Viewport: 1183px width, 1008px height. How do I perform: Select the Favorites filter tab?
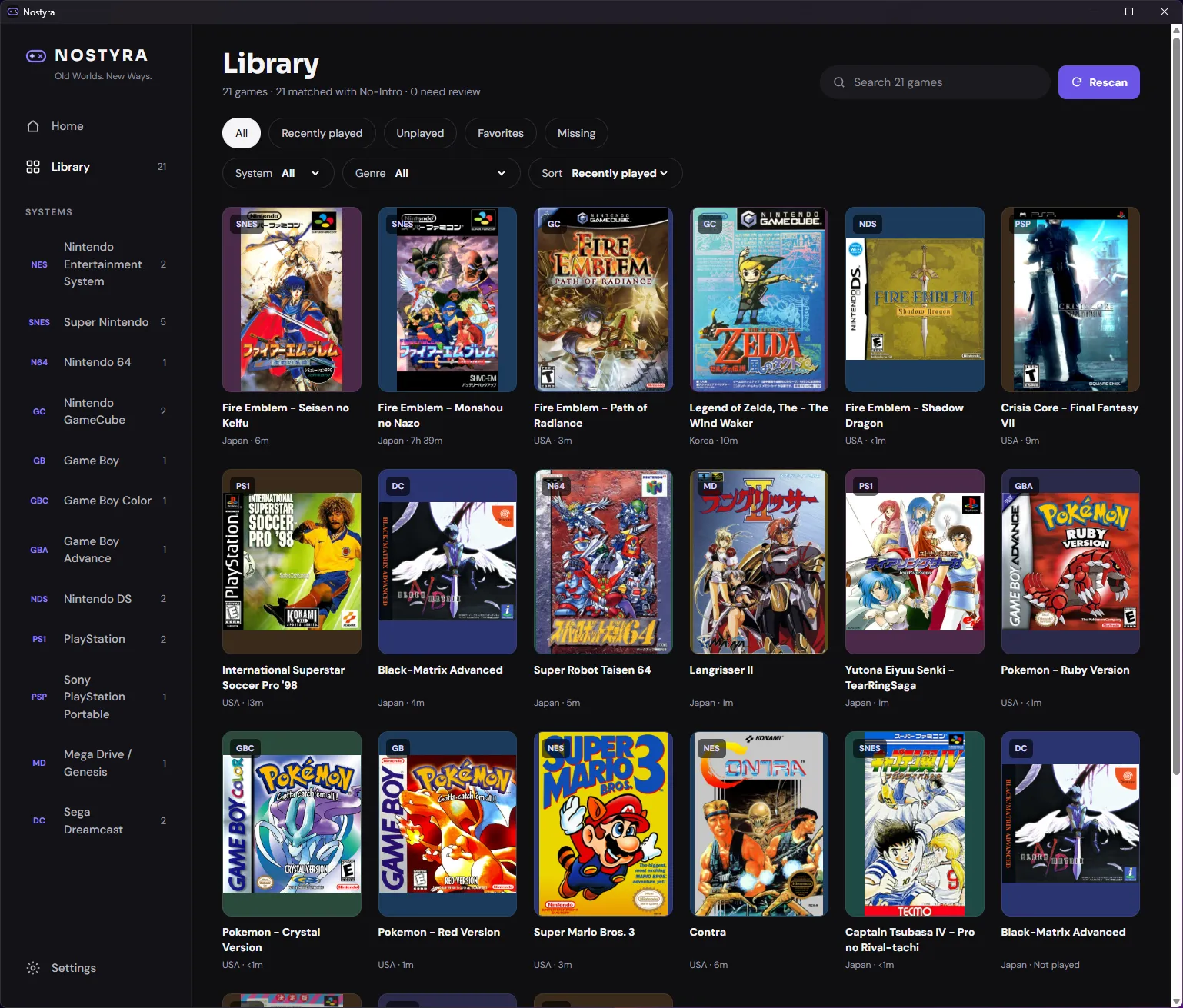(x=501, y=133)
